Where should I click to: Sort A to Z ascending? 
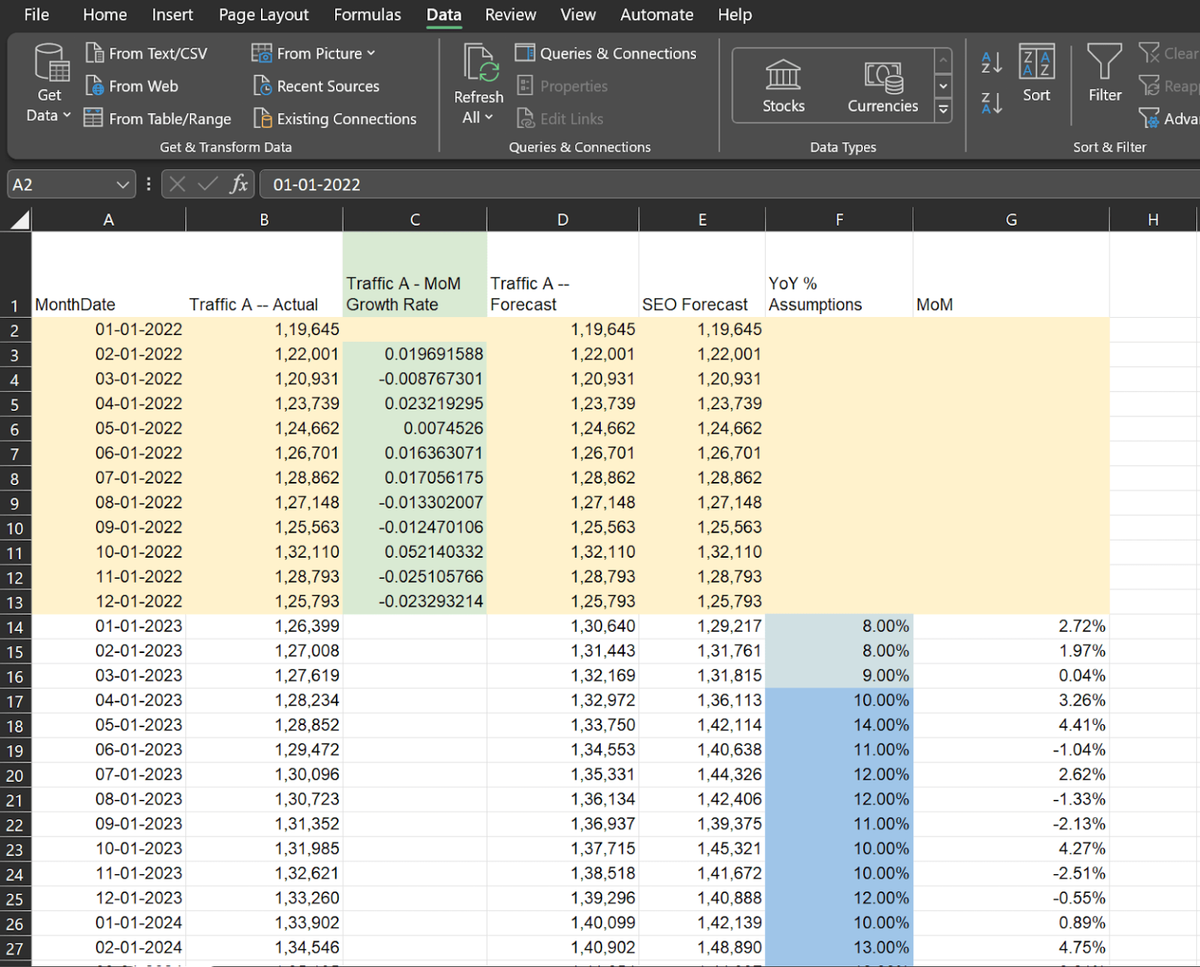993,62
